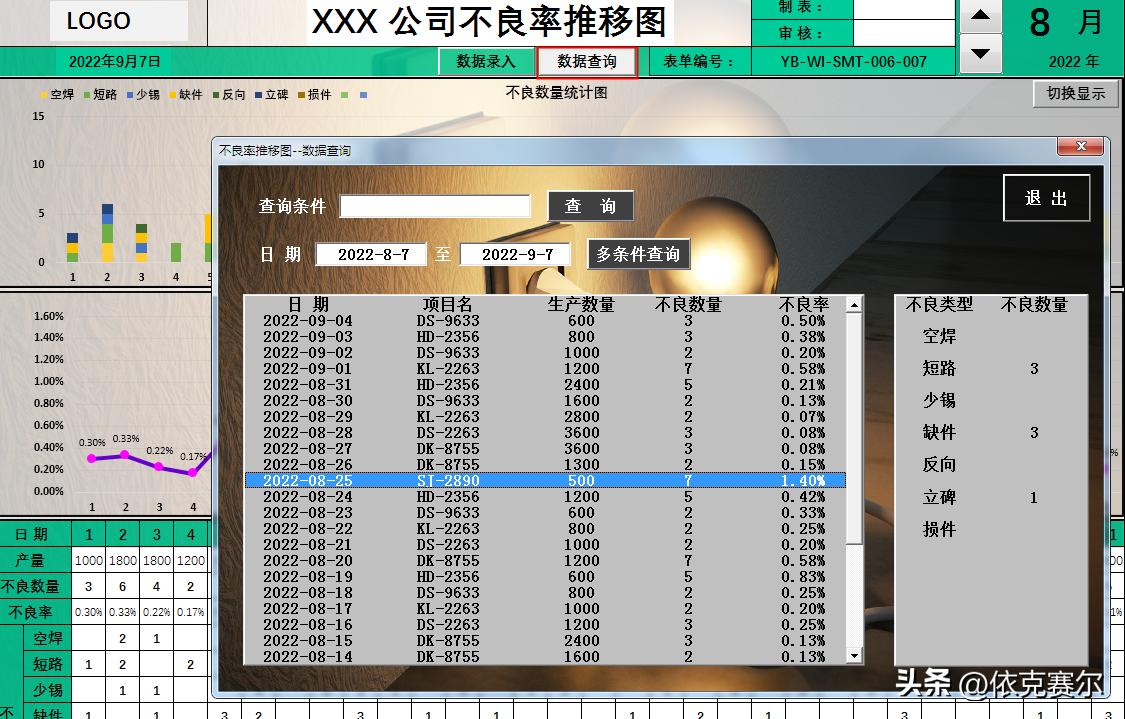Switch to the 数据录入 tab

coord(486,61)
